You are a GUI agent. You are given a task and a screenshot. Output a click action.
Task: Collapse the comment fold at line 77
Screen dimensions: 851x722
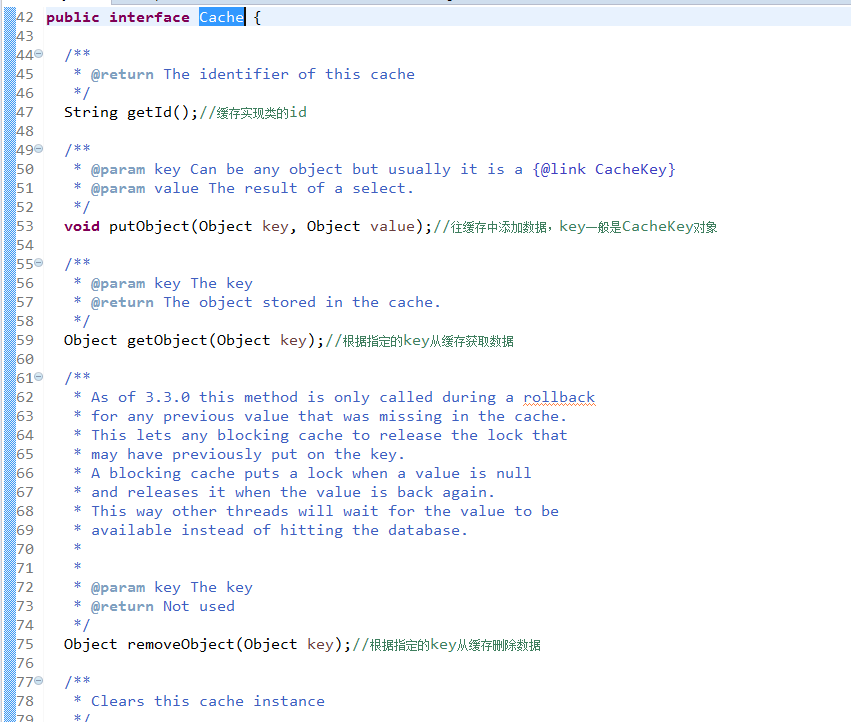39,681
